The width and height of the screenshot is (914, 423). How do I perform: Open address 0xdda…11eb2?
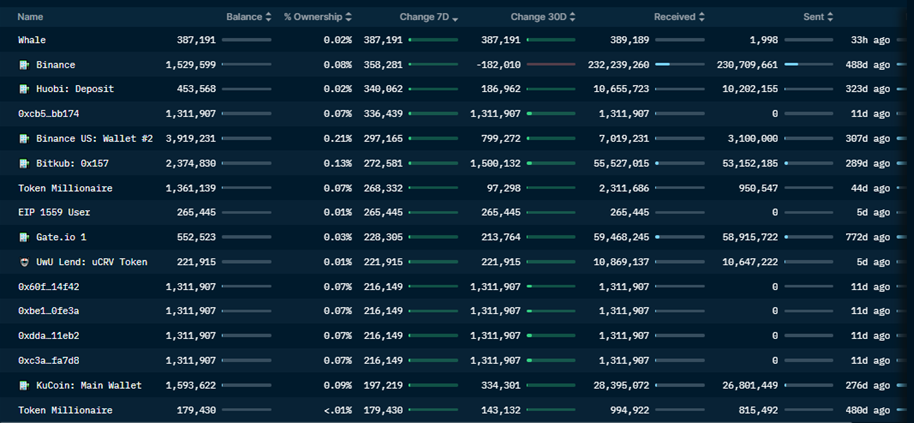pos(48,336)
